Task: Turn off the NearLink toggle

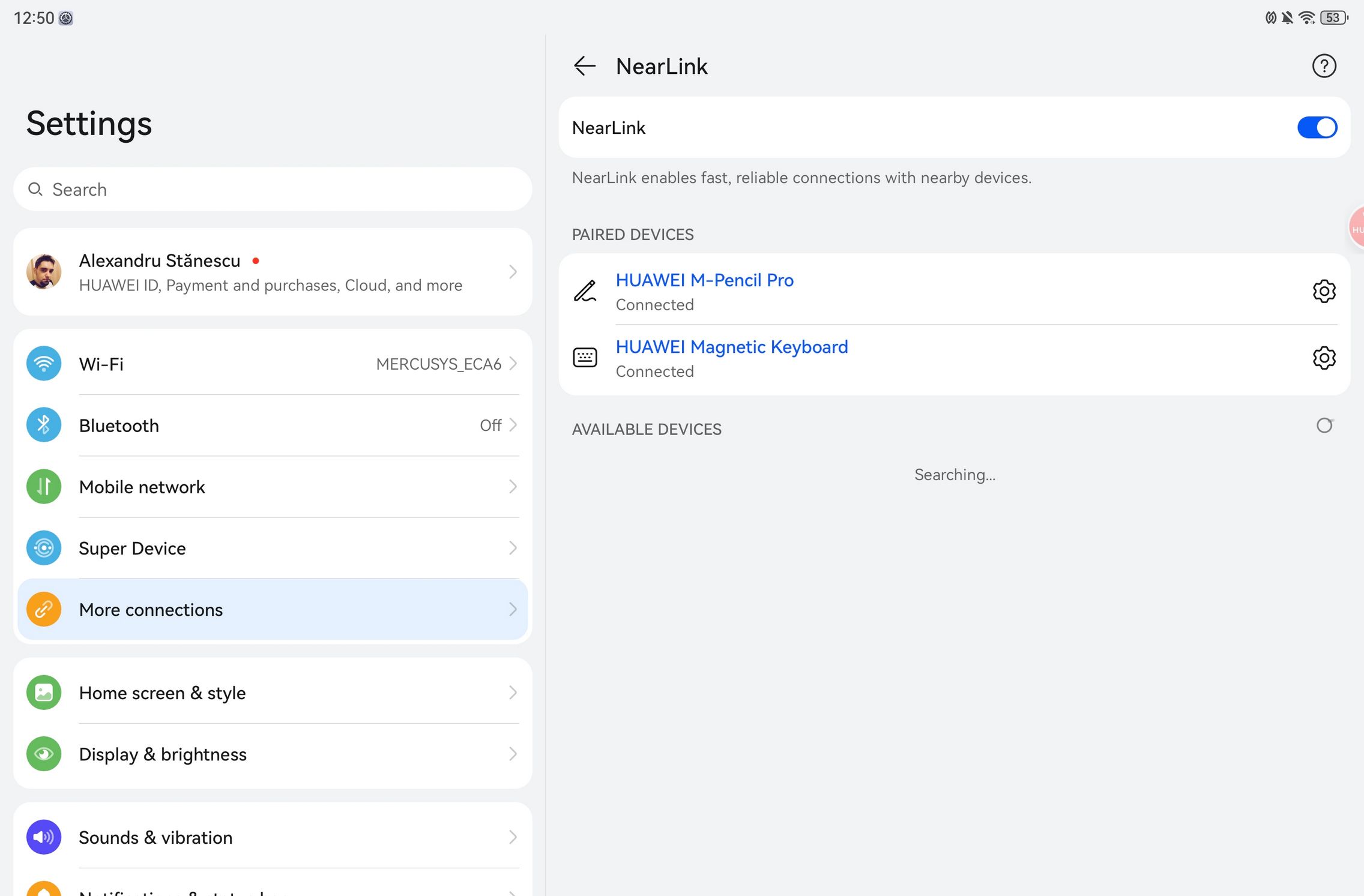Action: [1317, 127]
